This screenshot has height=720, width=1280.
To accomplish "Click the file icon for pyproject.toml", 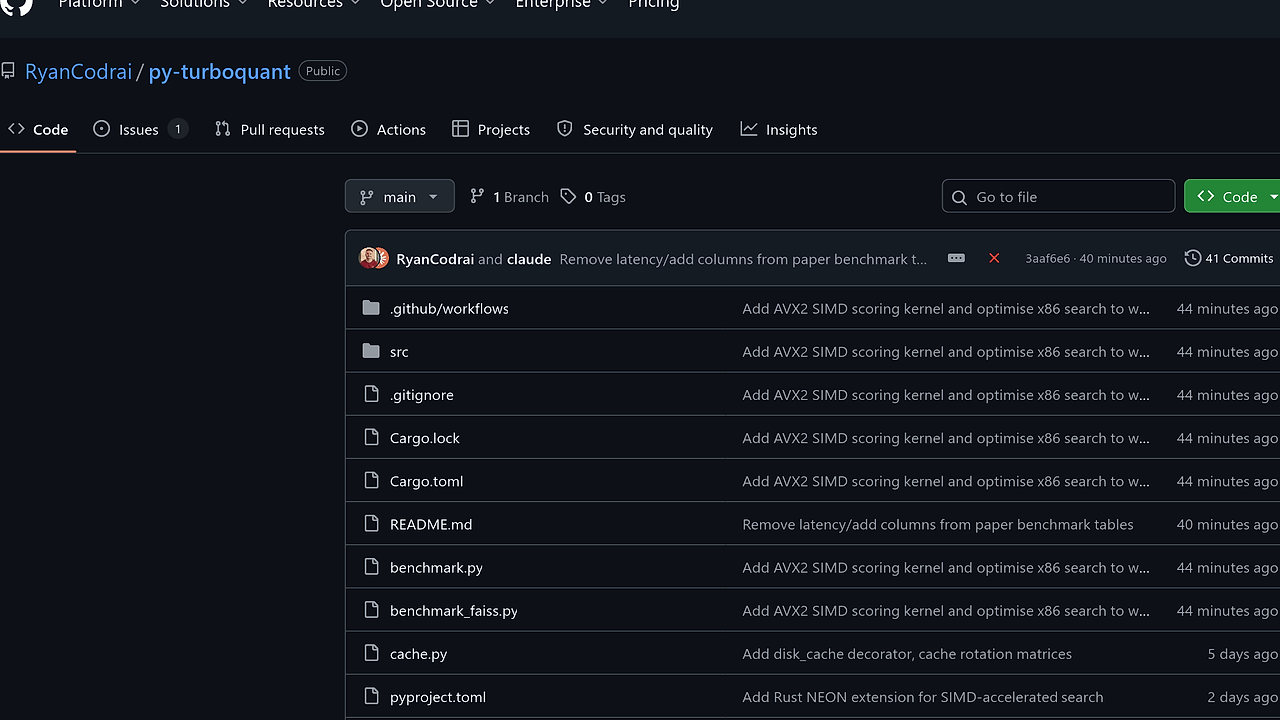I will [x=371, y=696].
